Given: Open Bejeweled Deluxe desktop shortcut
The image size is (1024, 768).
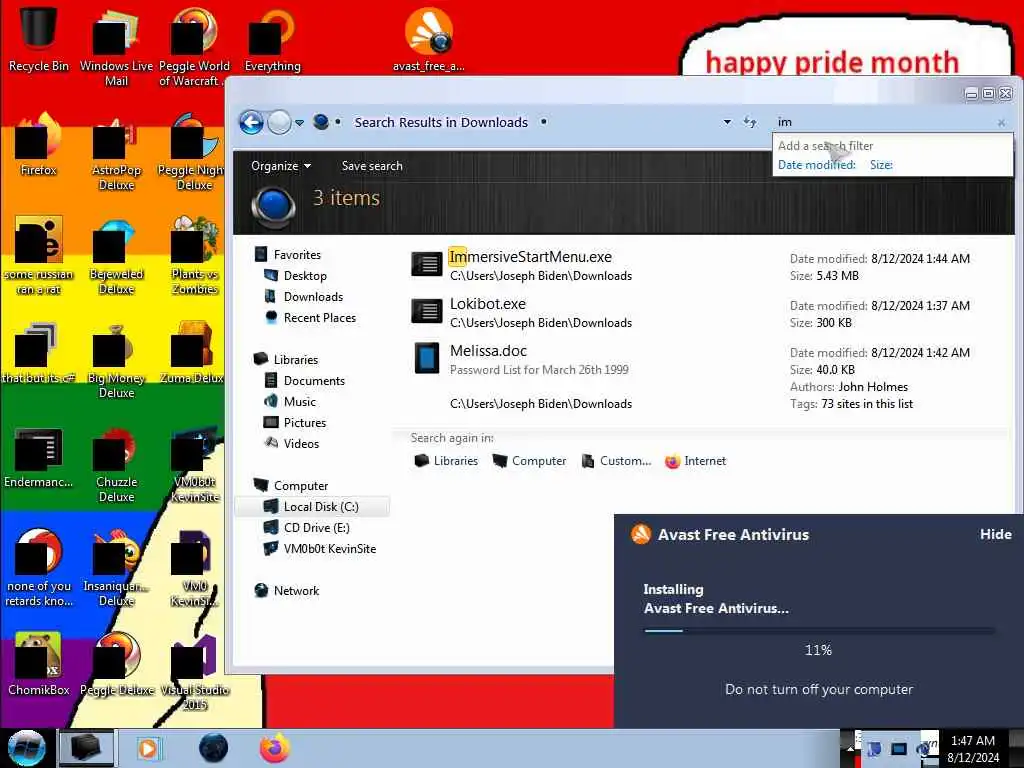Looking at the screenshot, I should point(116,256).
